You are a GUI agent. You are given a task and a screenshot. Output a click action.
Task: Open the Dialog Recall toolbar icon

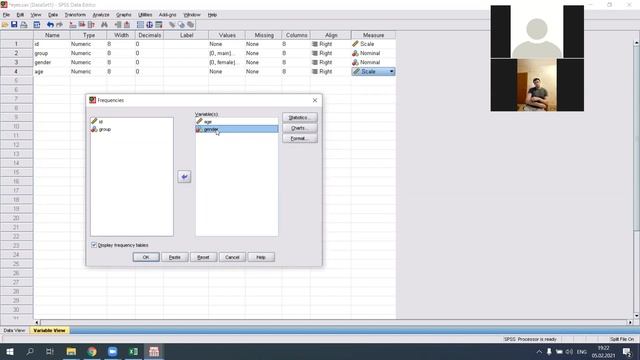[x=37, y=25]
